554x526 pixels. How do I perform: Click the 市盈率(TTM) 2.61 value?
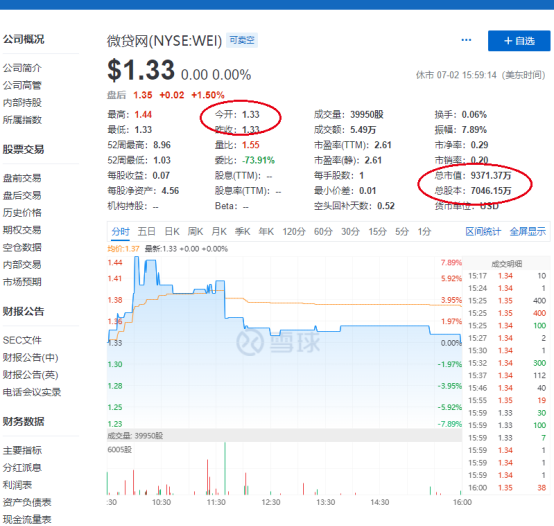pyautogui.click(x=383, y=145)
